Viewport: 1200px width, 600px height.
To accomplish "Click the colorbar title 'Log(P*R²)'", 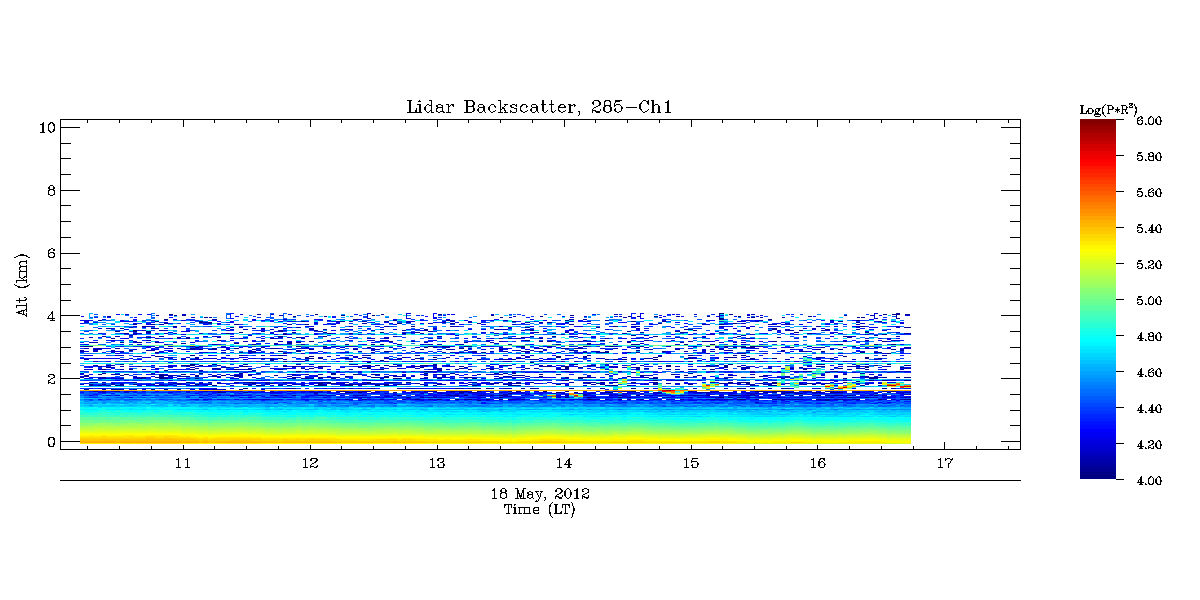I will coord(1109,108).
